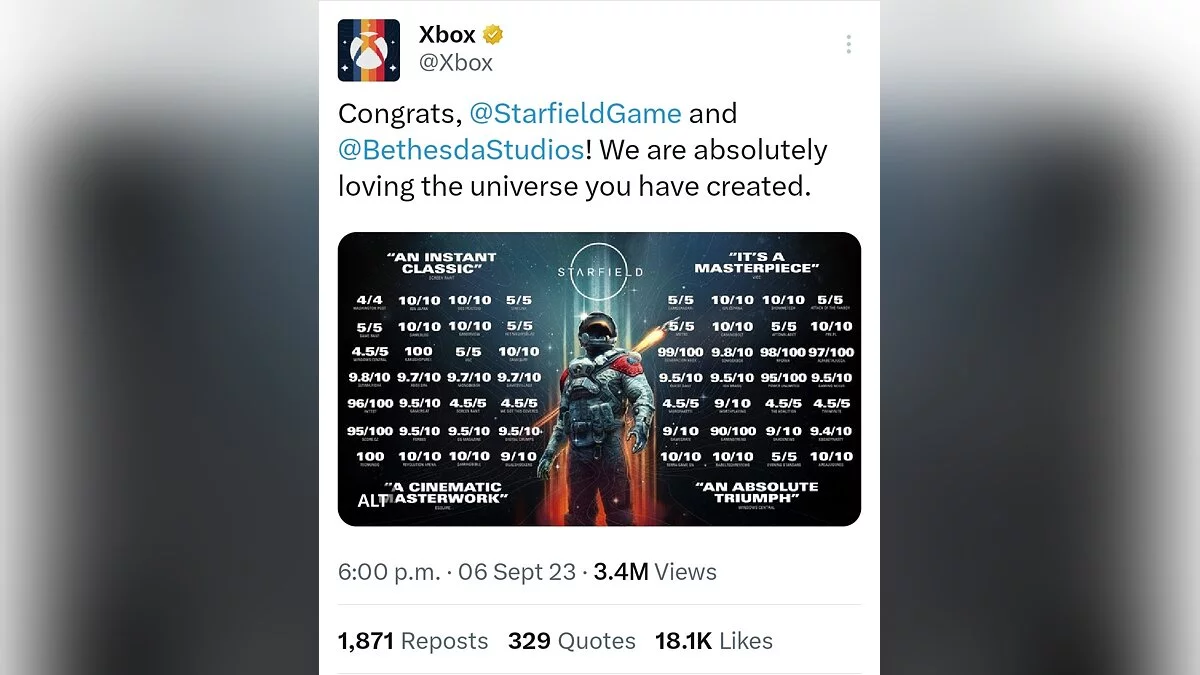Screen dimensions: 1200x675
Task: Click the gold verified badge next to Xbox
Action: pyautogui.click(x=493, y=35)
